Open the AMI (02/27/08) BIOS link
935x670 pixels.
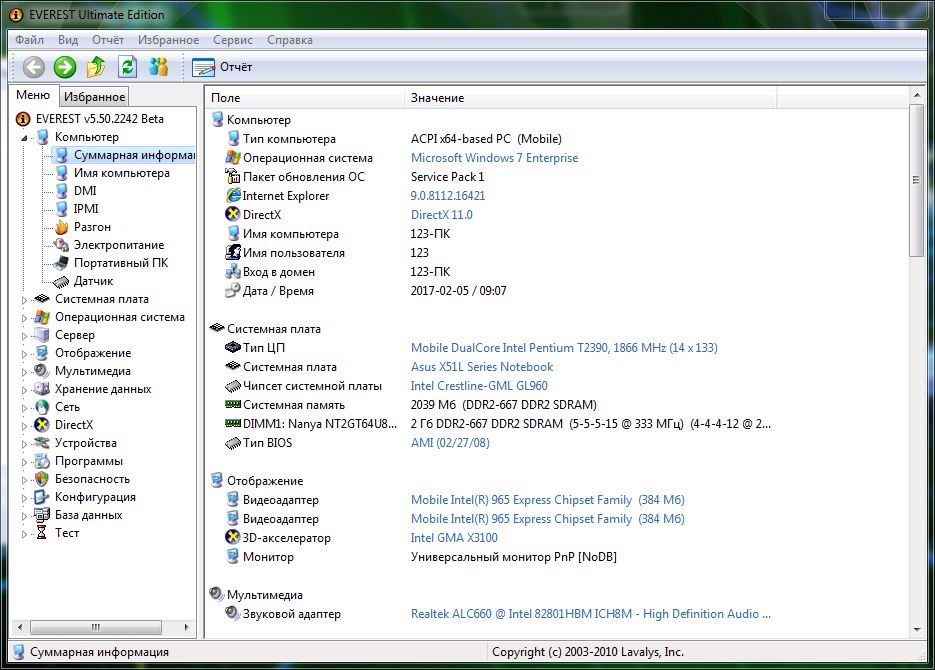[450, 443]
